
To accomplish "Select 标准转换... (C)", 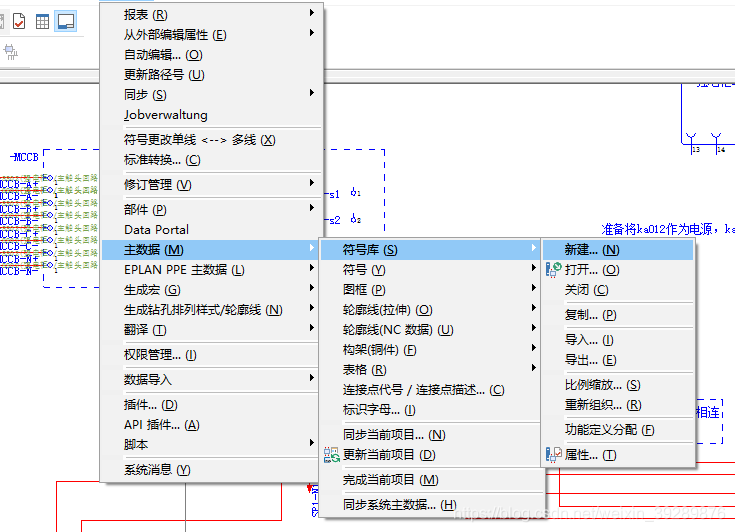I will click(211, 160).
